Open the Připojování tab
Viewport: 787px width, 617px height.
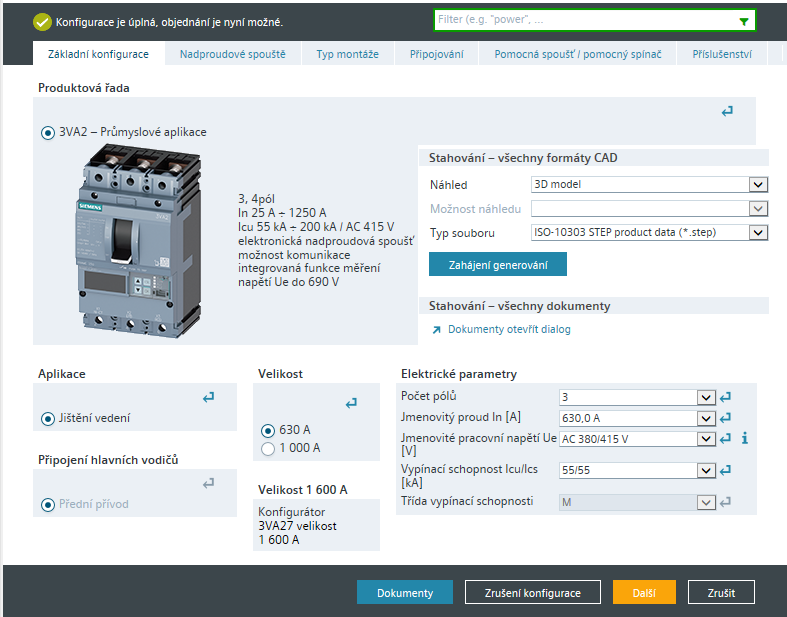[437, 54]
